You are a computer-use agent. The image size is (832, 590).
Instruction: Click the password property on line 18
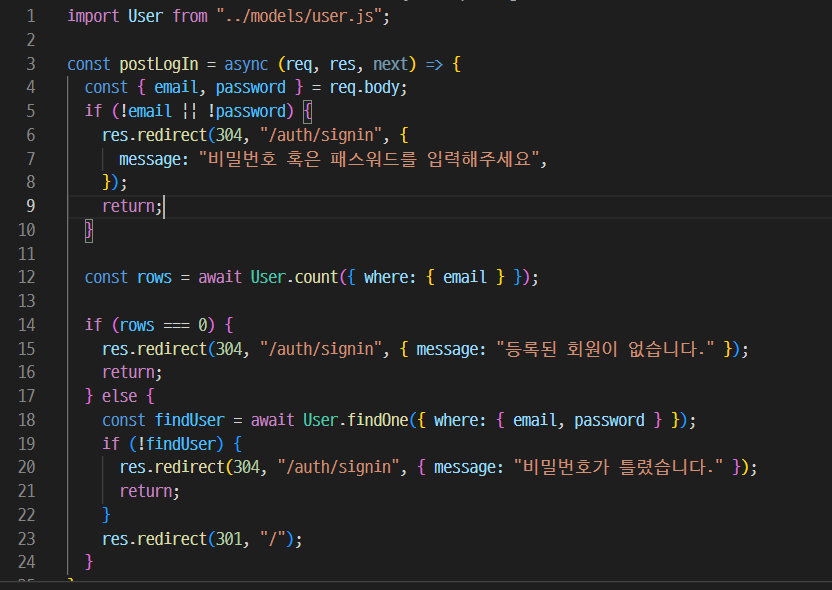(x=609, y=420)
